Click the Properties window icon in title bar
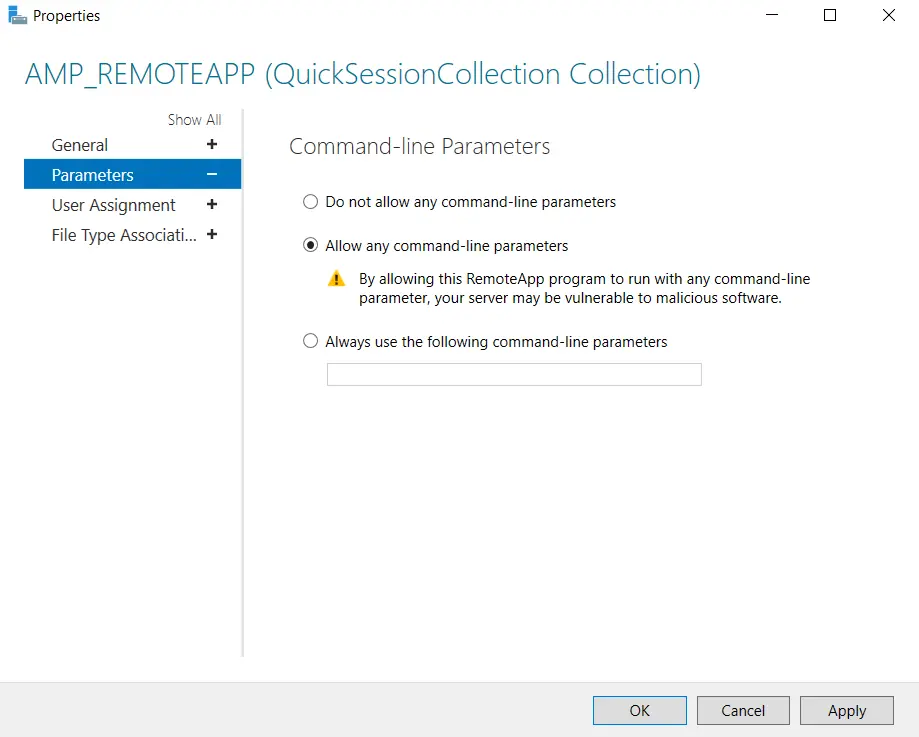Viewport: 919px width, 737px height. 15,15
